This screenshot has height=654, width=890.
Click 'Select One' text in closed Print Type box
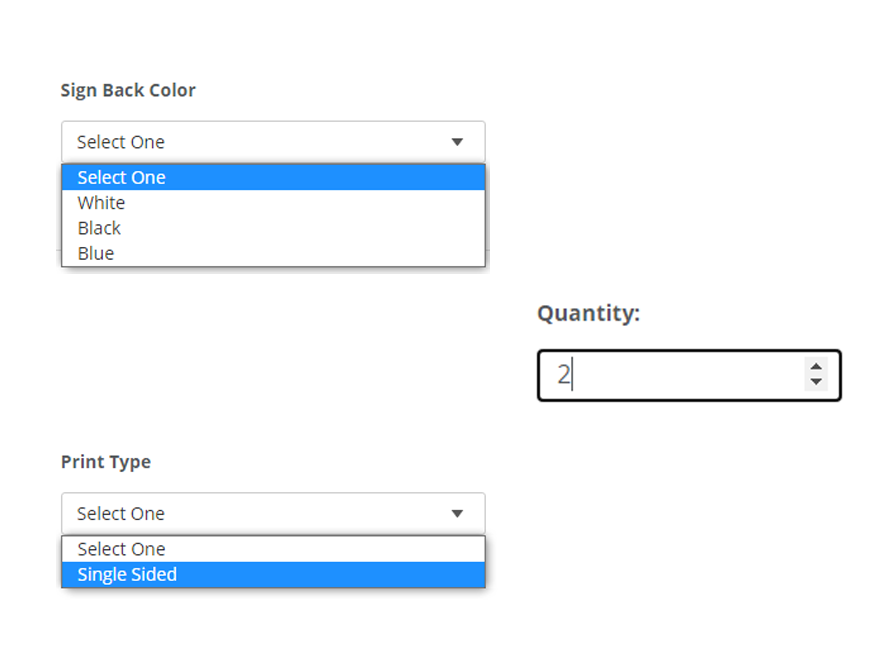tap(121, 514)
